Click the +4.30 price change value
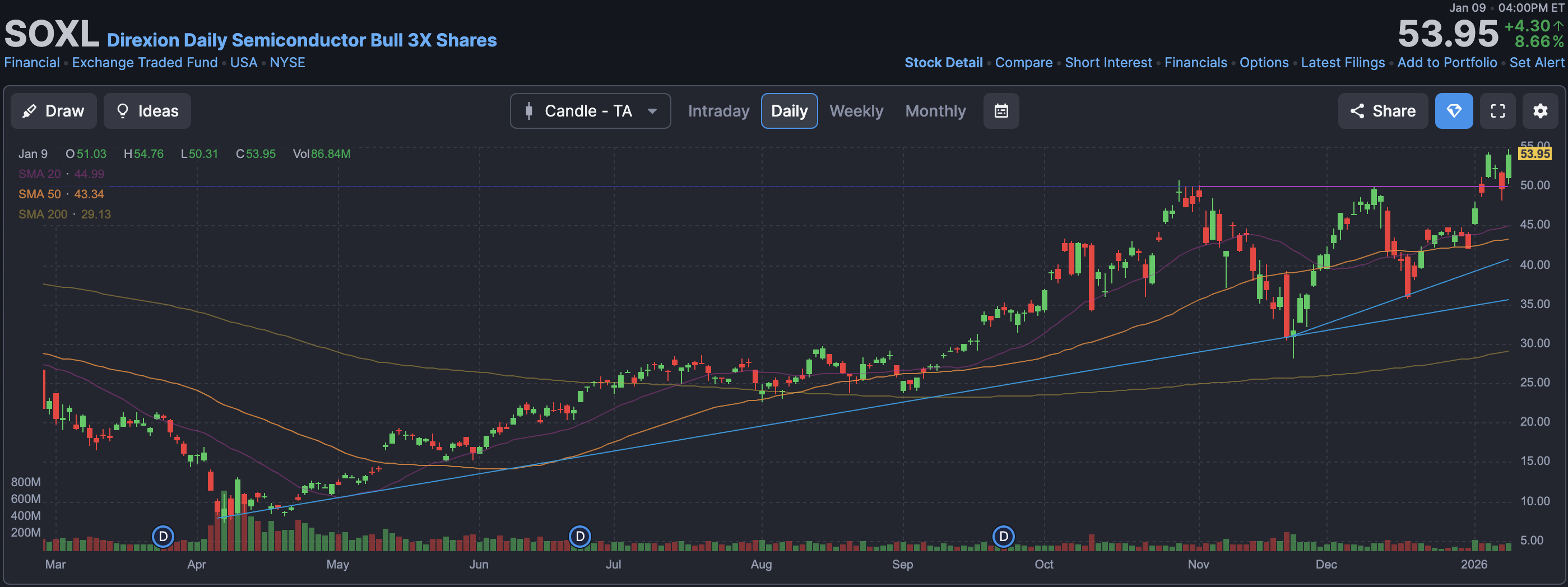This screenshot has height=587, width=1568. [x=1527, y=26]
